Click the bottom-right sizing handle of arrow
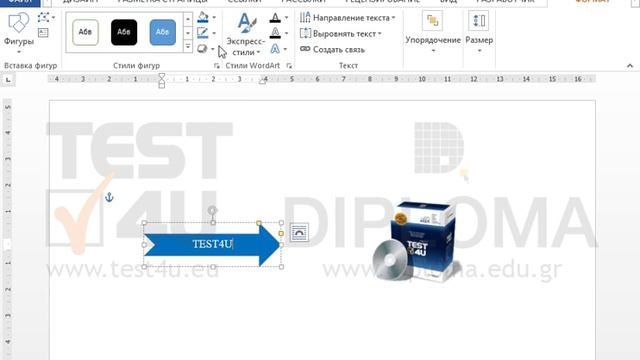 click(281, 267)
